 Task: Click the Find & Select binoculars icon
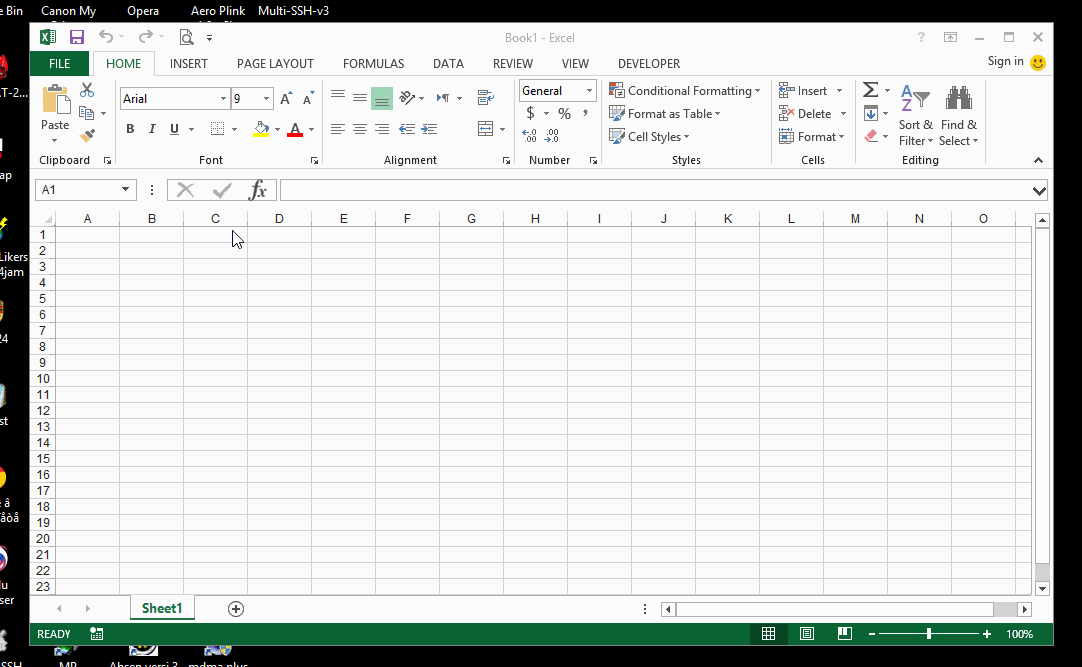click(958, 97)
